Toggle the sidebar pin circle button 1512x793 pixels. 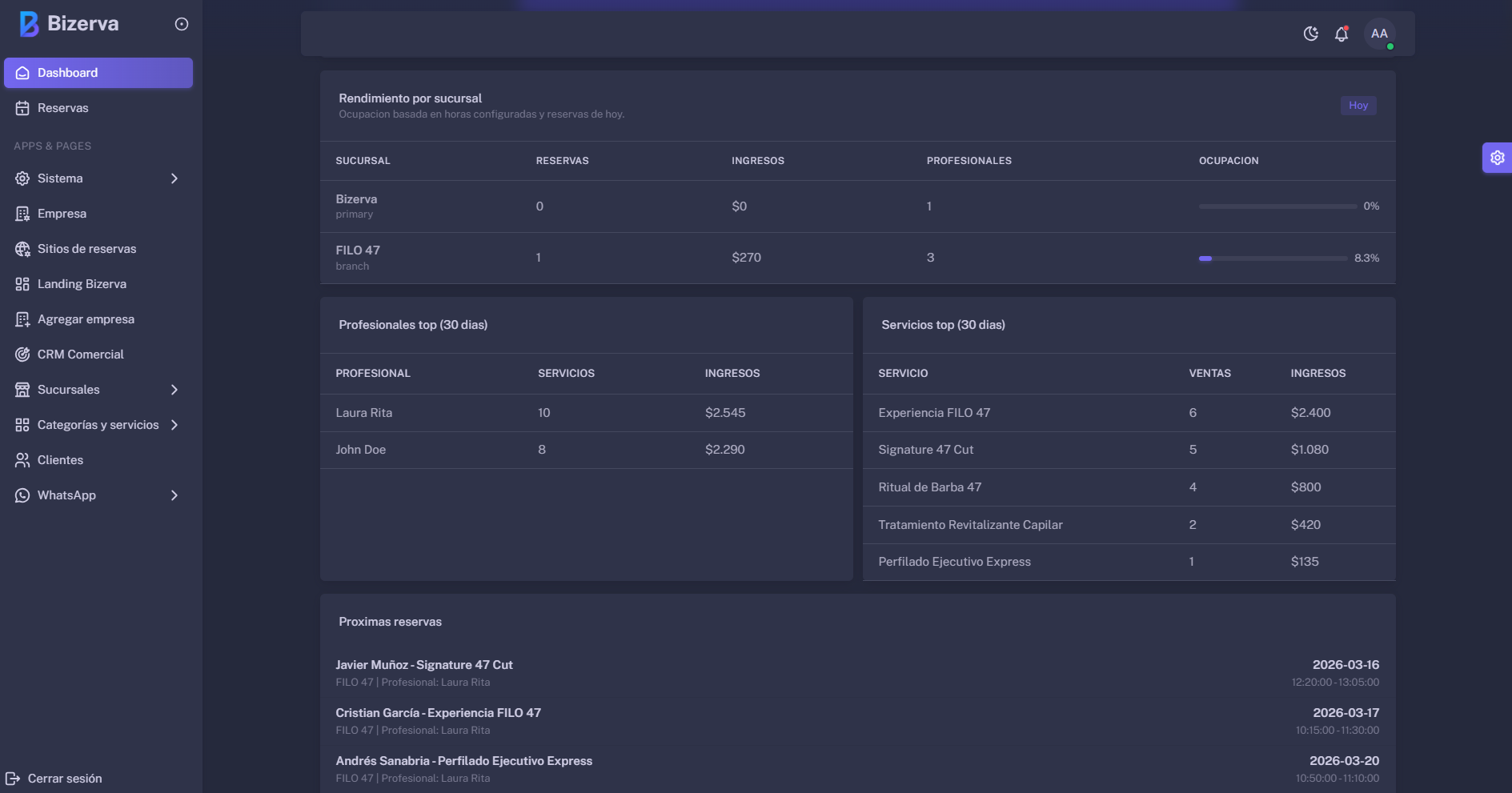click(182, 24)
